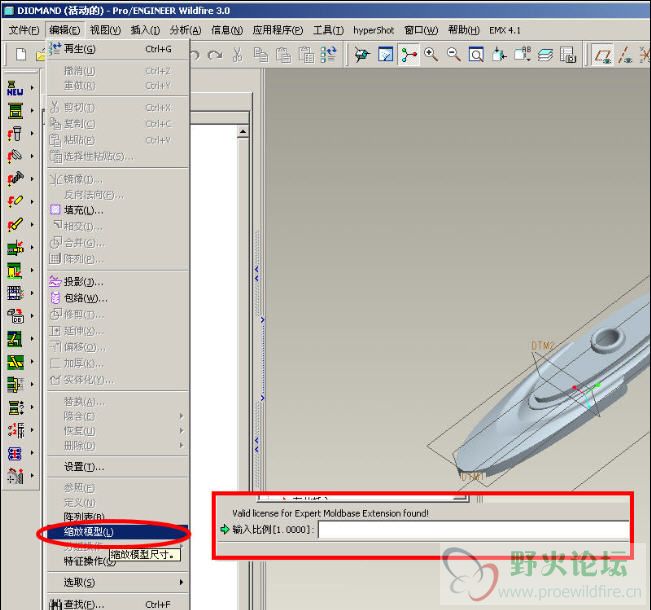Choose 包络(W)... menu entry
Screen dimensions: 651x610
coord(118,298)
